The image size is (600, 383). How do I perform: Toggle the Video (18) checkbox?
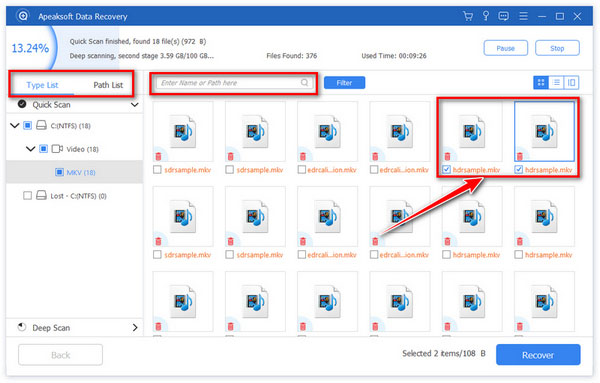click(x=44, y=149)
